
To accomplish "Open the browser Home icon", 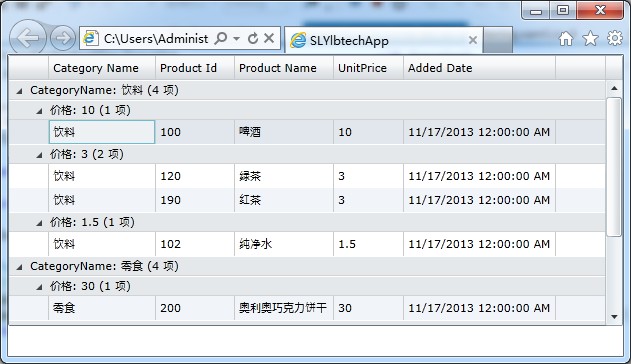I will (x=566, y=39).
